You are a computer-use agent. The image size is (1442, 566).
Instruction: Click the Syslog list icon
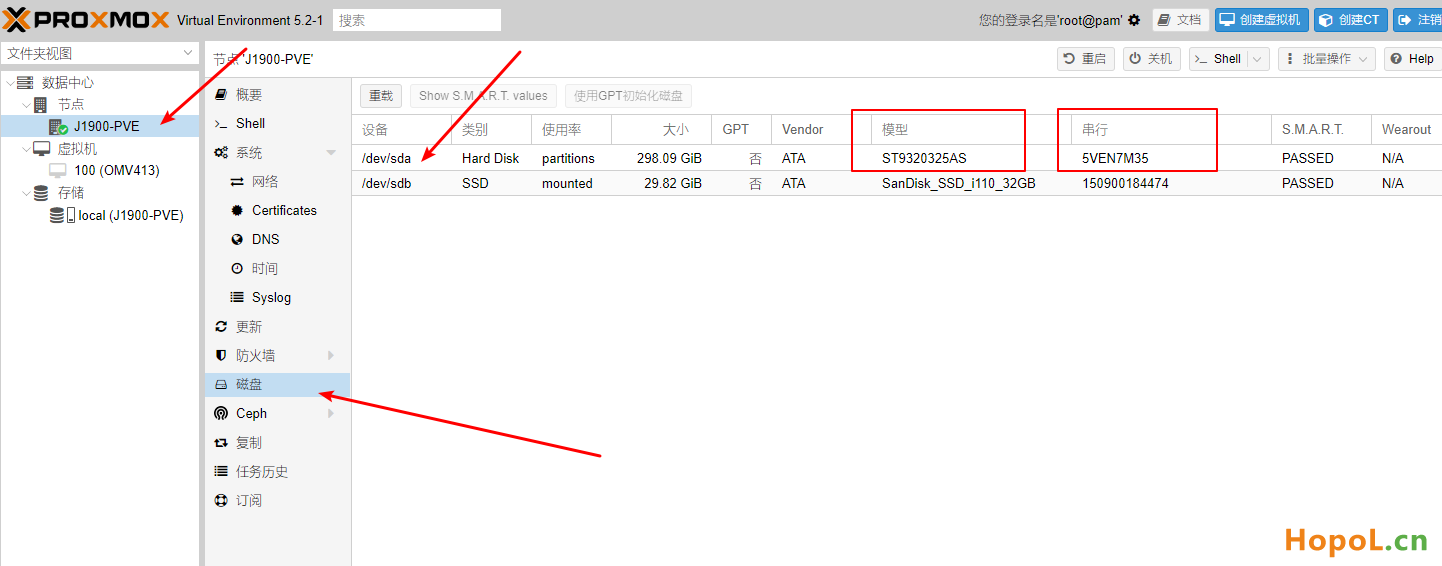[x=237, y=298]
